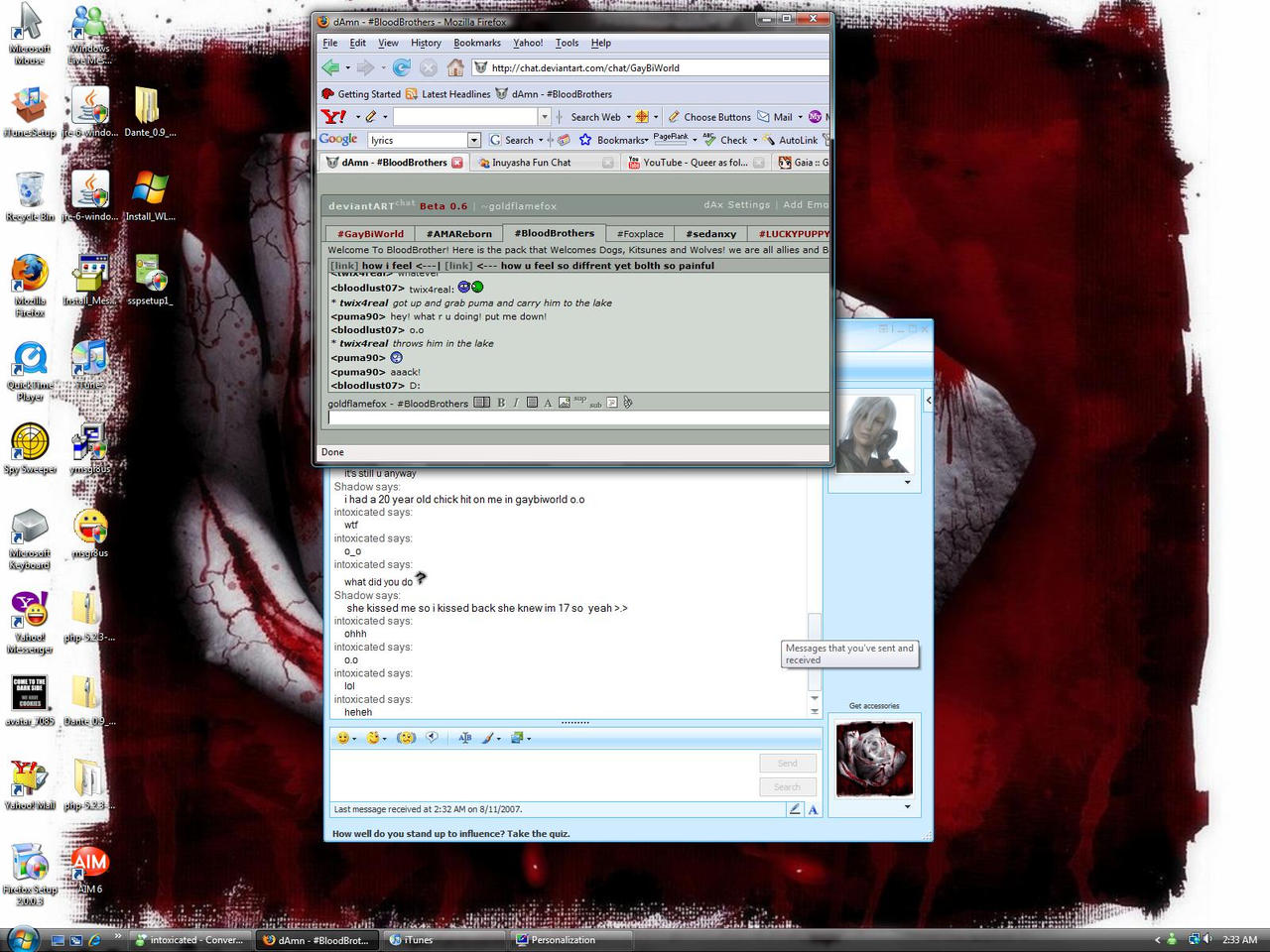
Task: Open the Bookmarks menu in Firefox
Action: 477,43
